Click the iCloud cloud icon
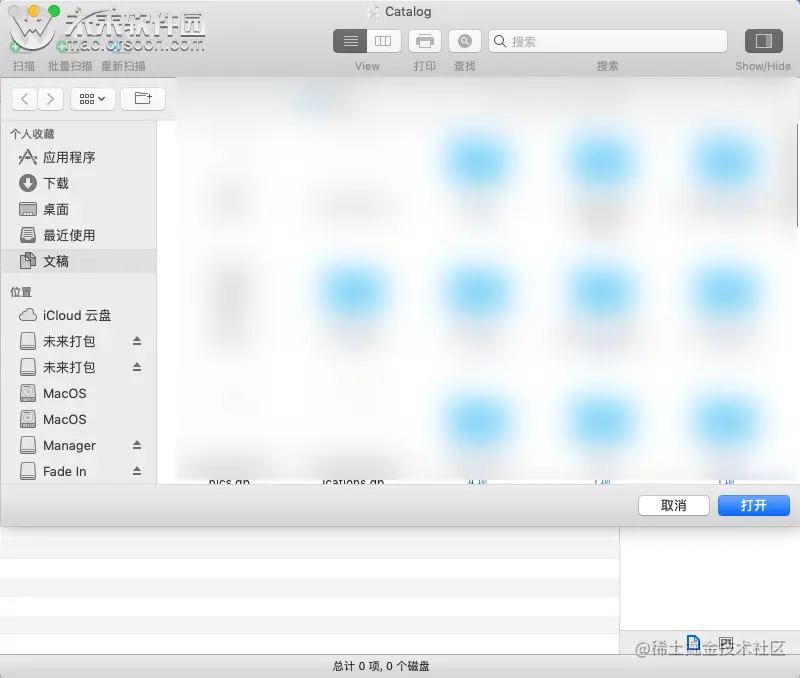The height and width of the screenshot is (678, 806). pyautogui.click(x=28, y=315)
